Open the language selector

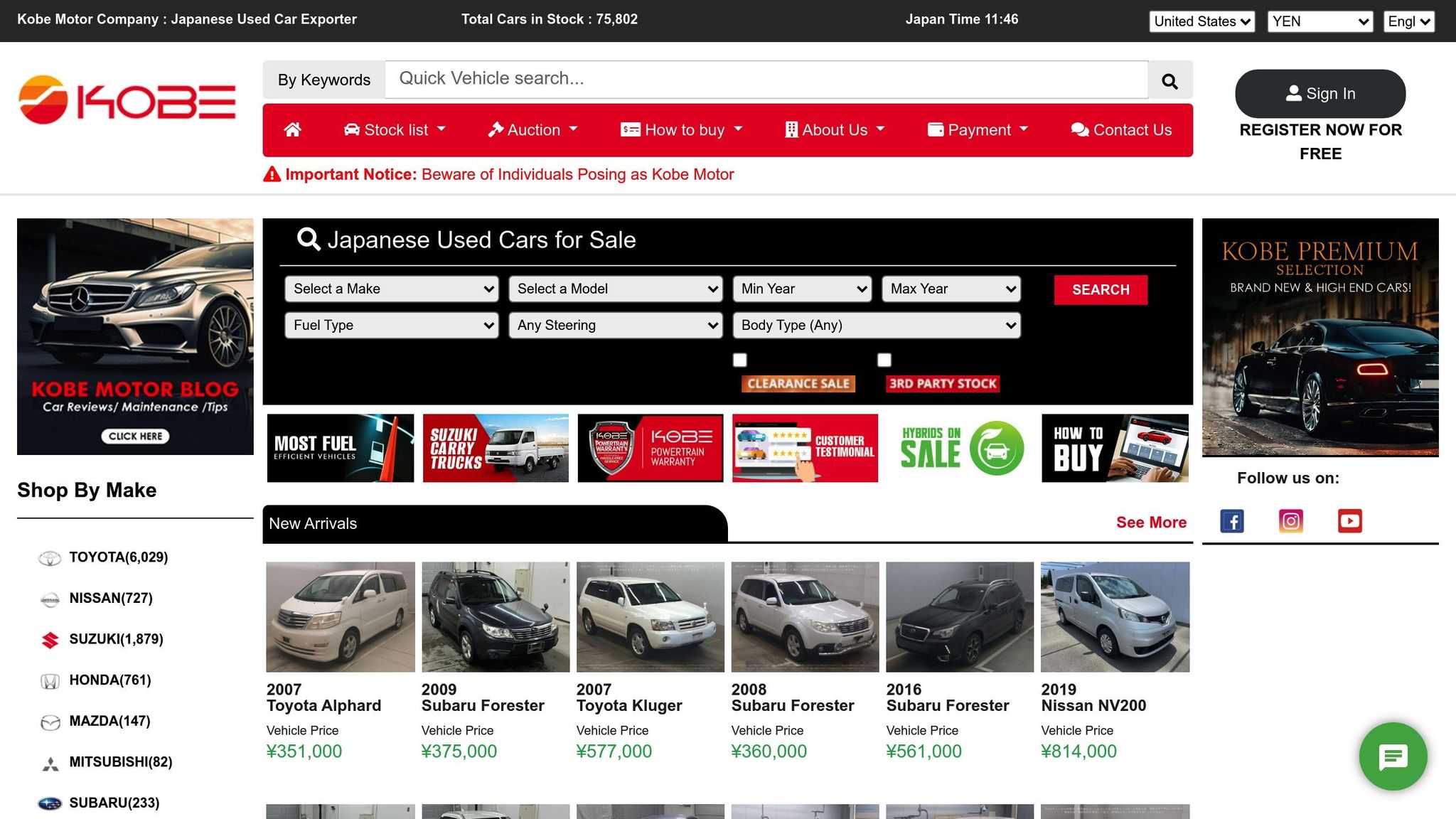(x=1409, y=21)
